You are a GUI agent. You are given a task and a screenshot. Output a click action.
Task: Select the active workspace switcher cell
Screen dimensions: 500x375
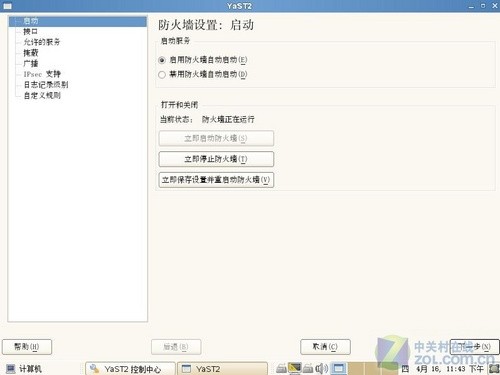[x=338, y=369]
